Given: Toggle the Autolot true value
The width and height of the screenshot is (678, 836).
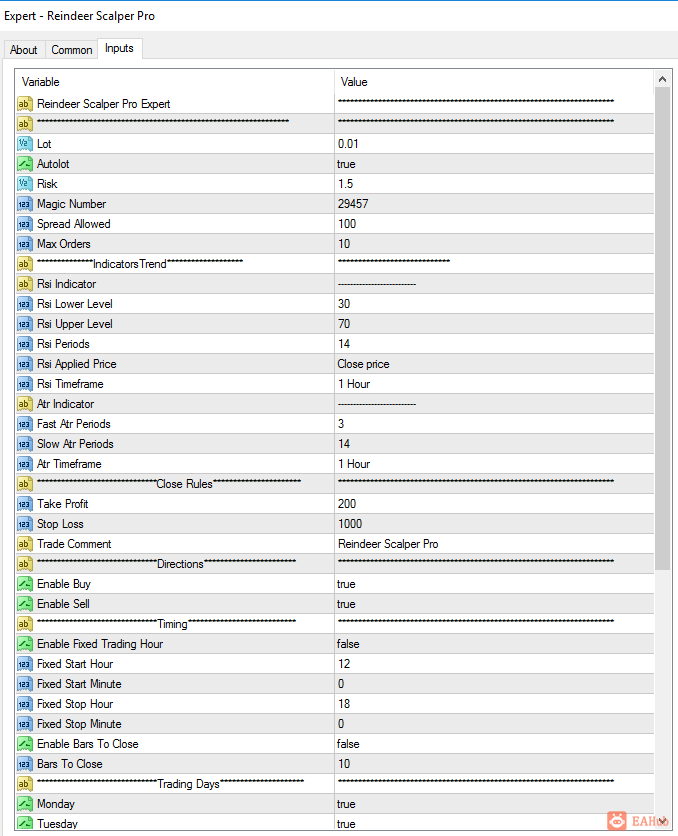Looking at the screenshot, I should [494, 164].
